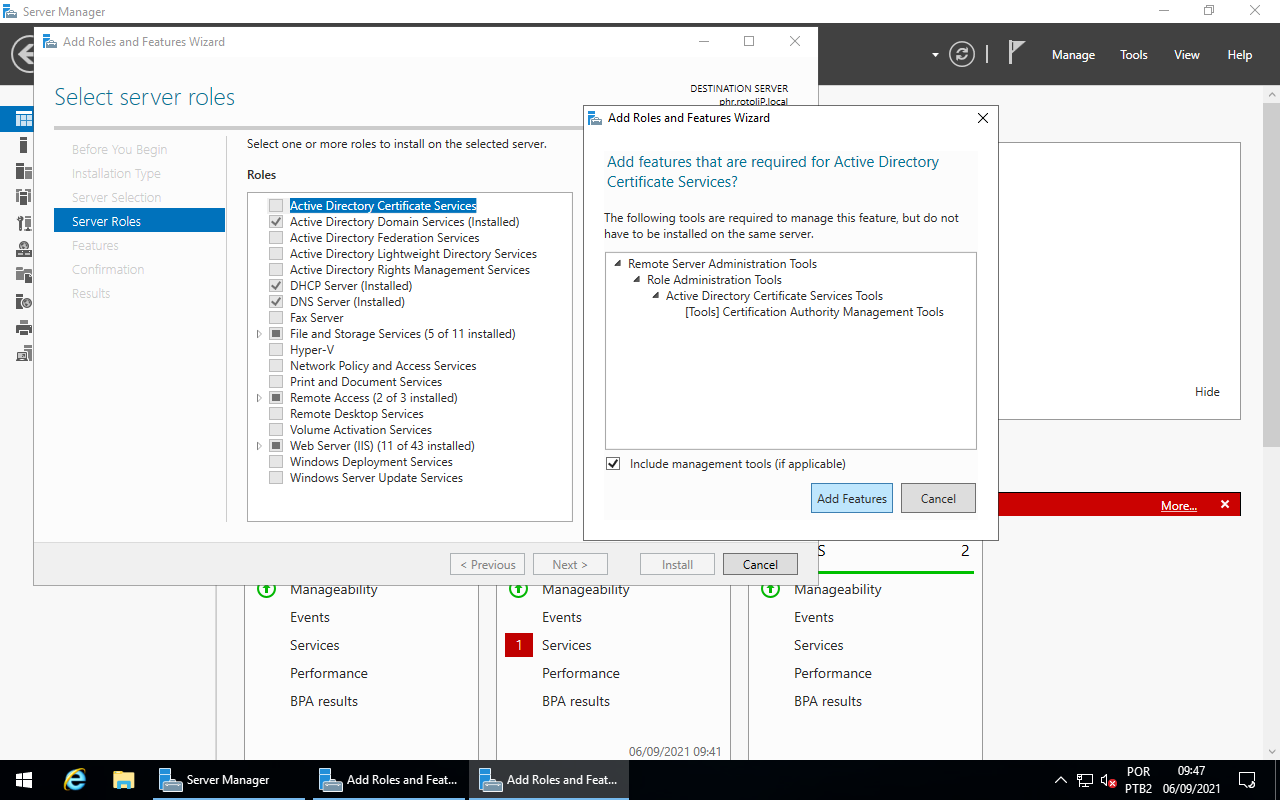This screenshot has height=800, width=1280.
Task: Open the Notifications flag
Action: tap(1016, 53)
